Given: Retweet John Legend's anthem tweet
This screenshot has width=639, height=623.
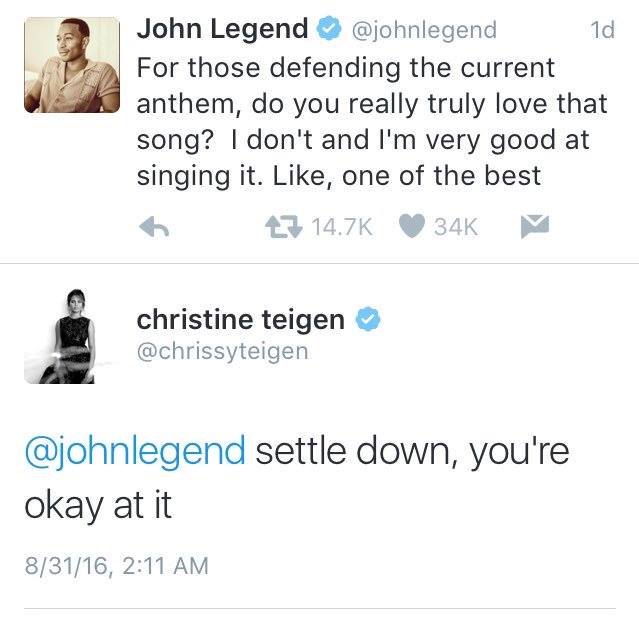Looking at the screenshot, I should 282,228.
